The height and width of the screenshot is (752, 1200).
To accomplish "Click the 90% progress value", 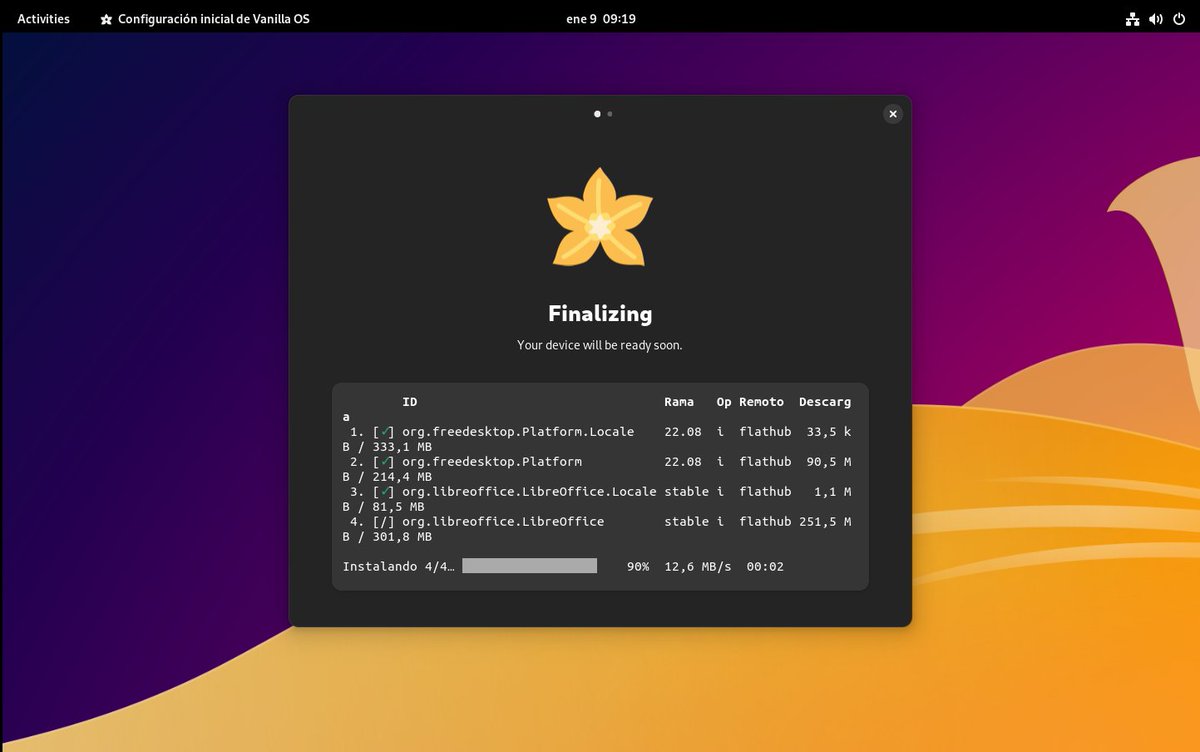I will tap(638, 567).
